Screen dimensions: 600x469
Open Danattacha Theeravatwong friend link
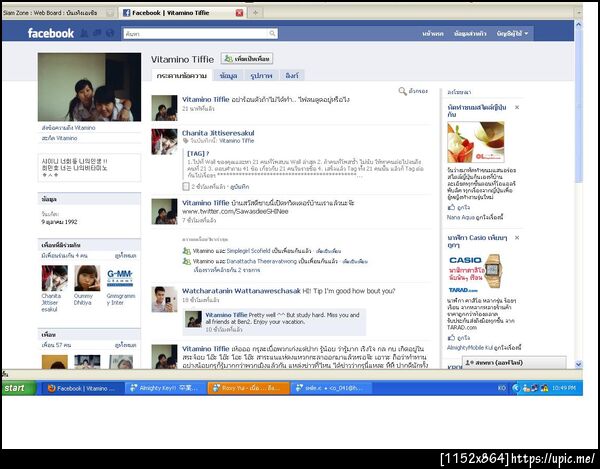tap(261, 261)
